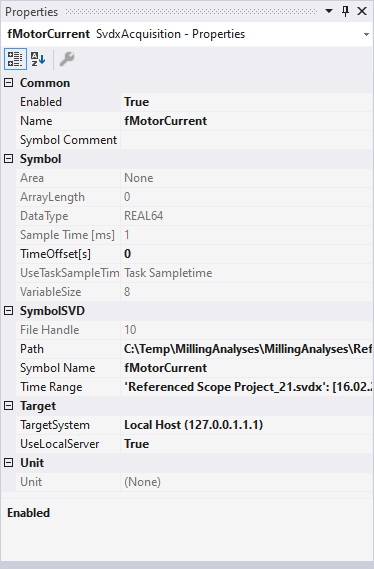Close the Properties panel

coord(362,11)
